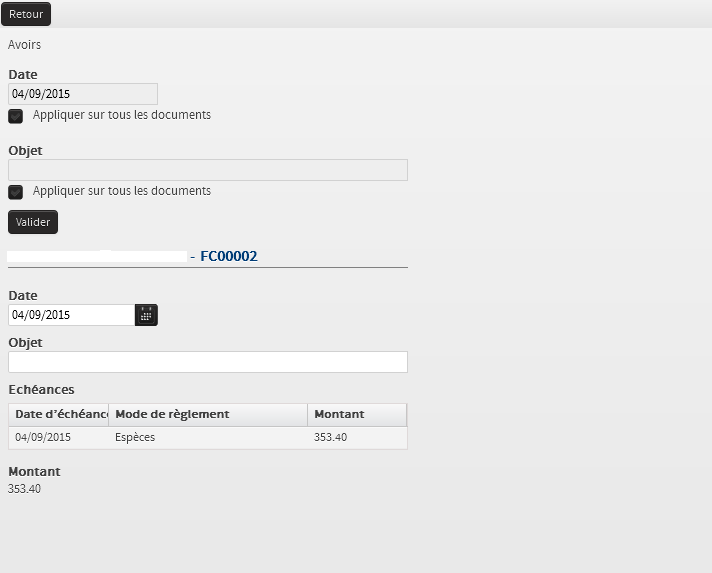Focus the Objet input under FC00002
Screen dimensions: 712x573
208,362
